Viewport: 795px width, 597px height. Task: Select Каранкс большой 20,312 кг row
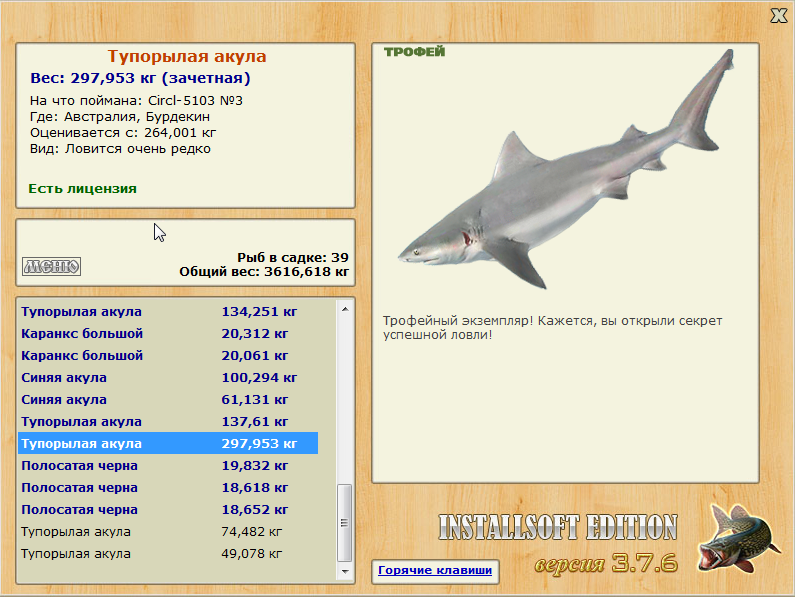168,334
